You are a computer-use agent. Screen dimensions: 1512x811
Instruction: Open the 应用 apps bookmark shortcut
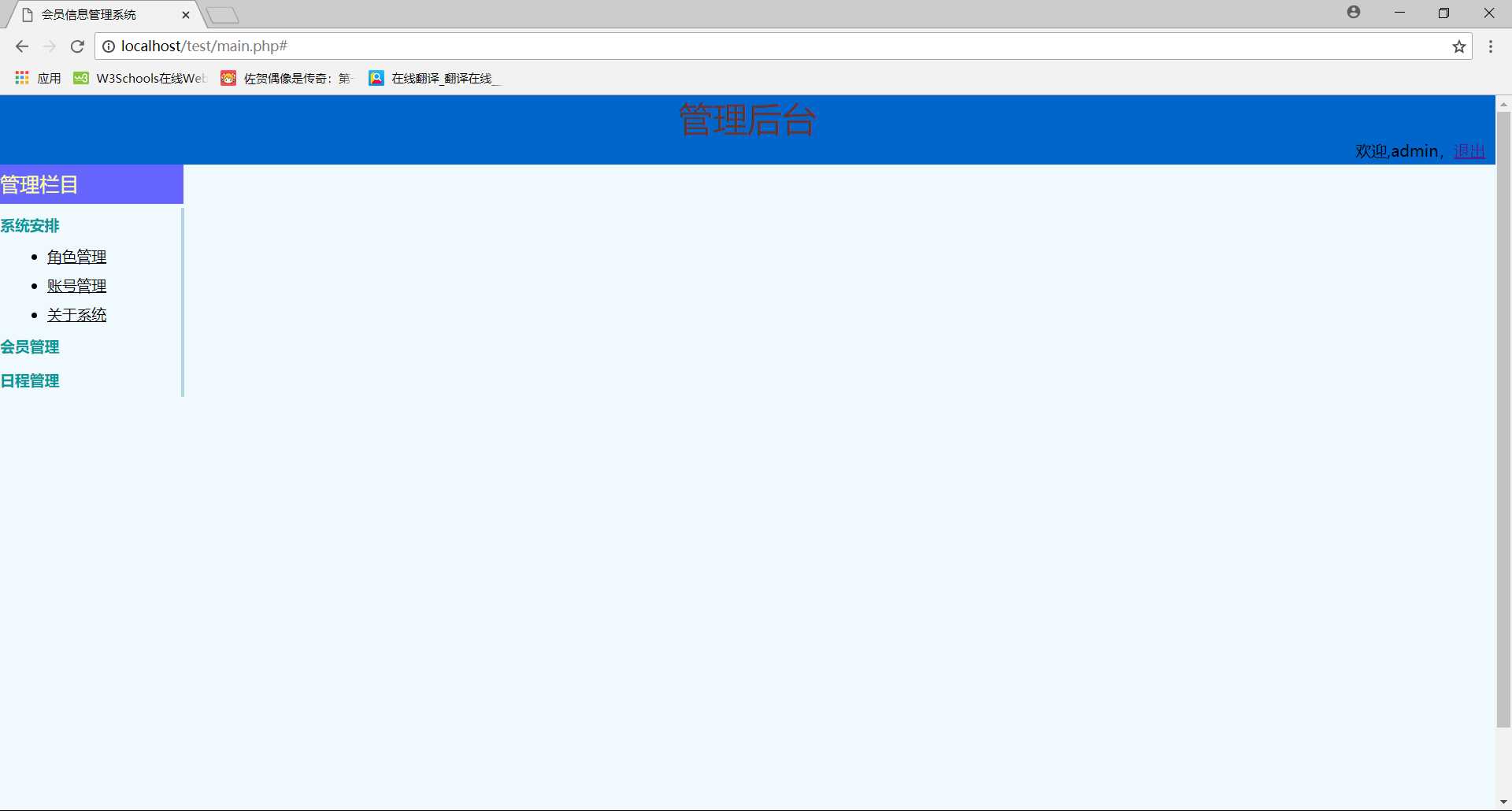point(38,78)
